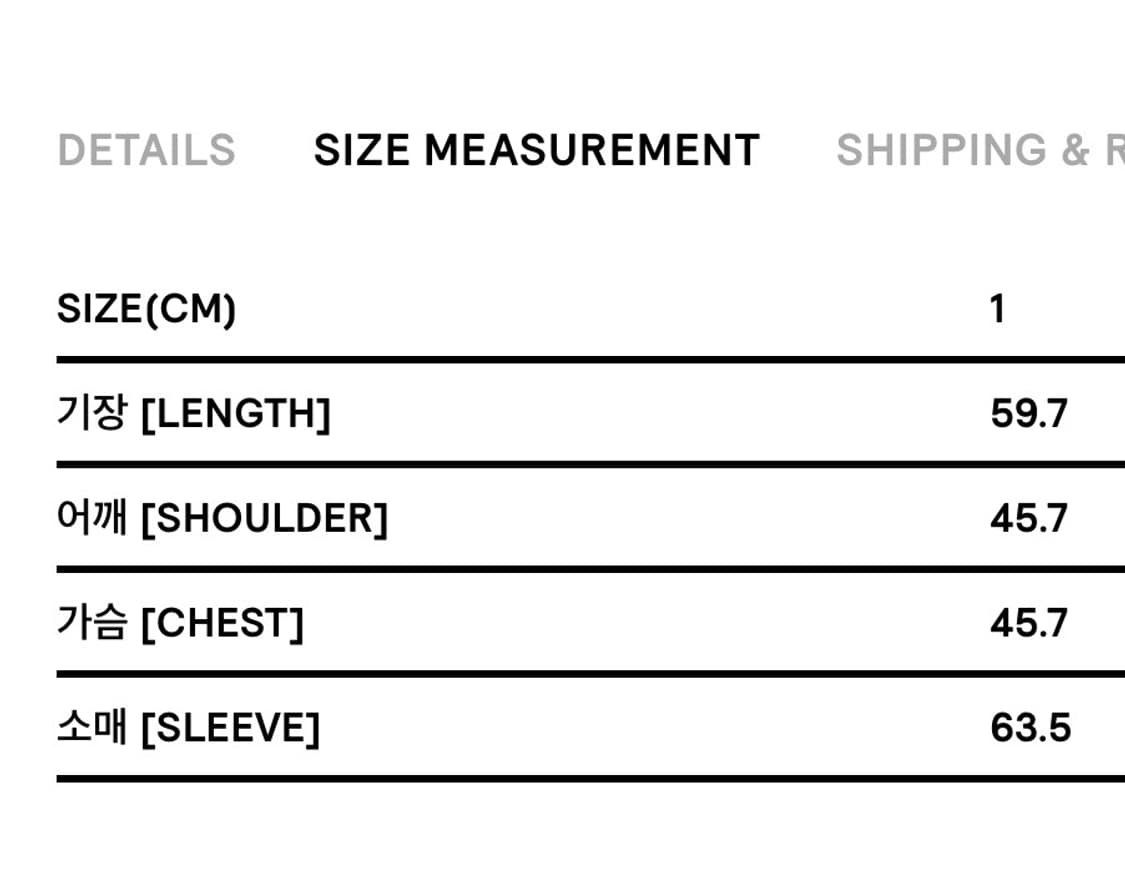Select the 63.5 sleeve value
Image resolution: width=1125 pixels, height=873 pixels.
[x=1030, y=729]
